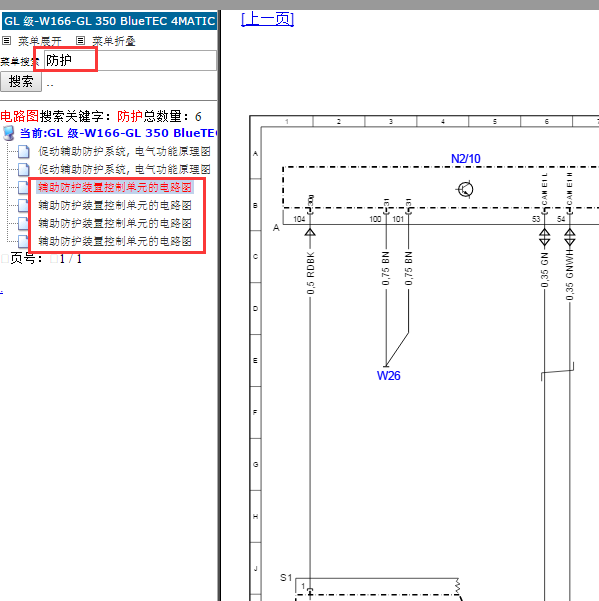Click page number 1 / 1
Image resolution: width=599 pixels, height=601 pixels.
point(71,259)
